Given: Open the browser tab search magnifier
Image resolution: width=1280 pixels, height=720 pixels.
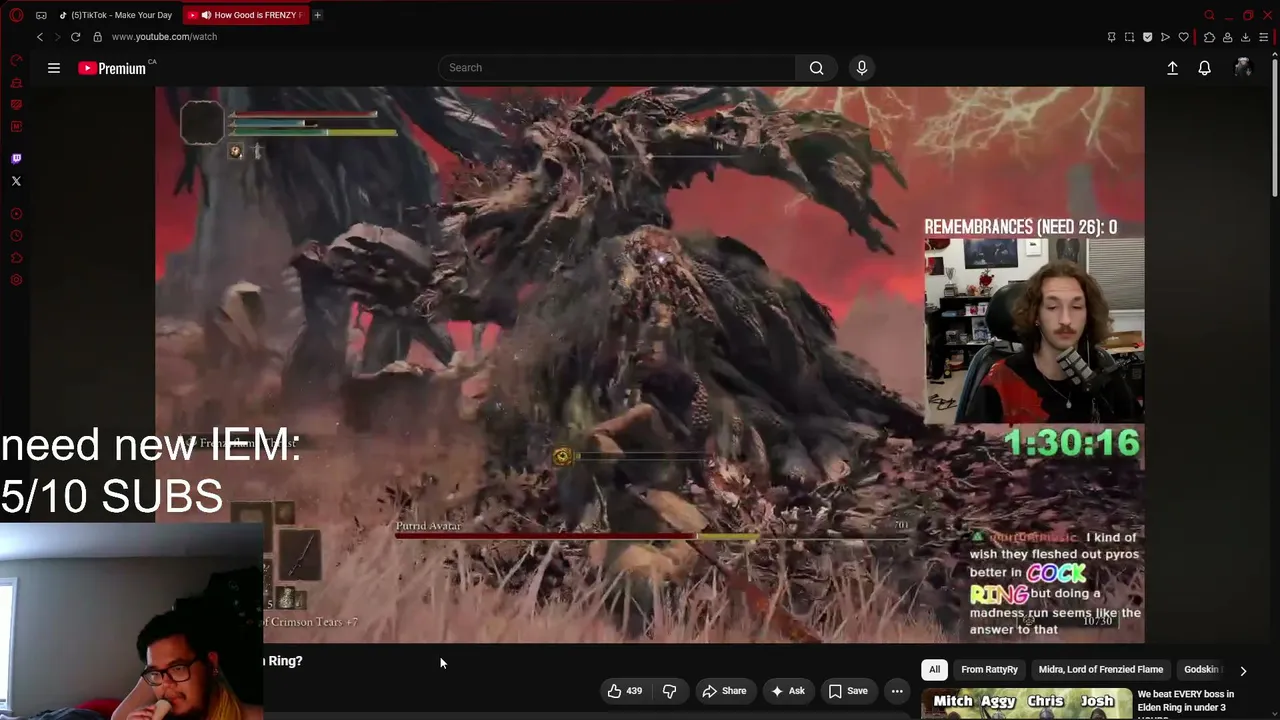Looking at the screenshot, I should point(1209,15).
